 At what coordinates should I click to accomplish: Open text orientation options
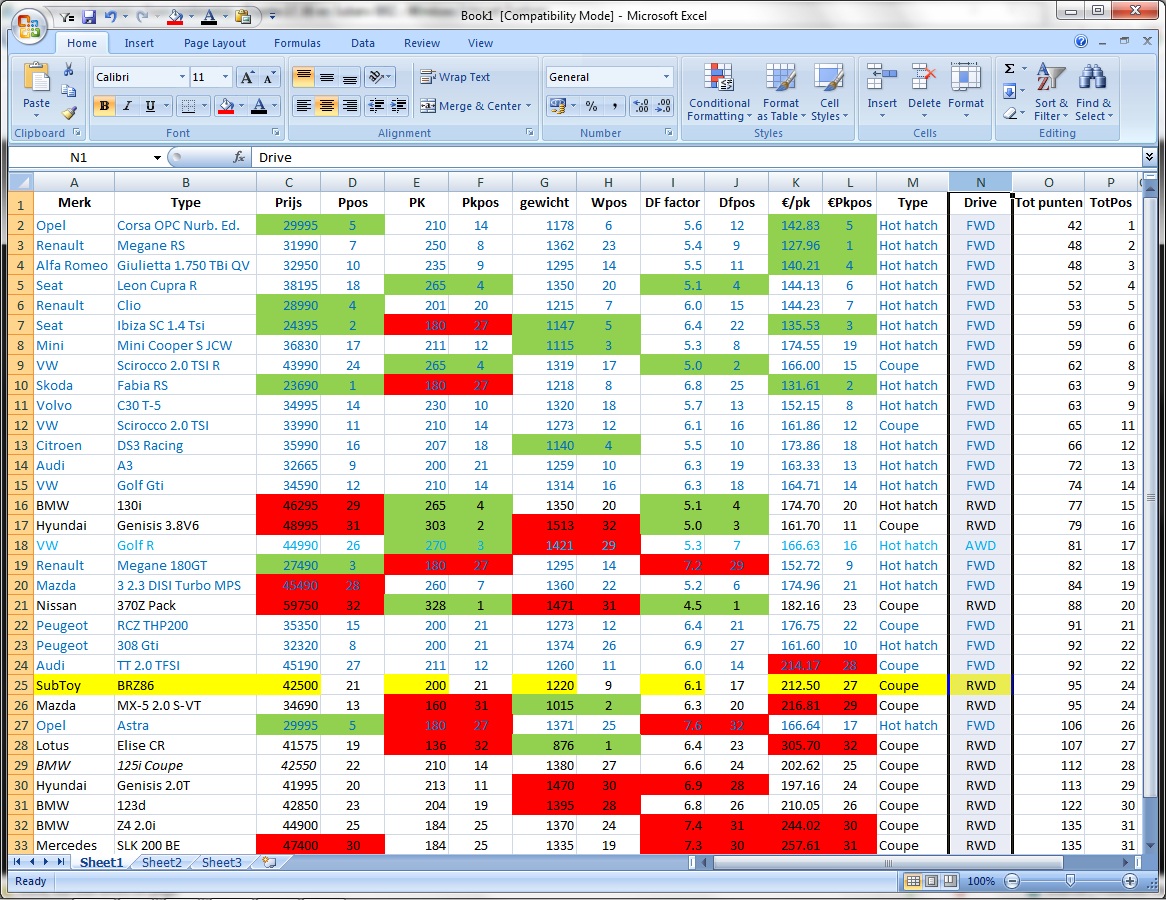pos(380,77)
